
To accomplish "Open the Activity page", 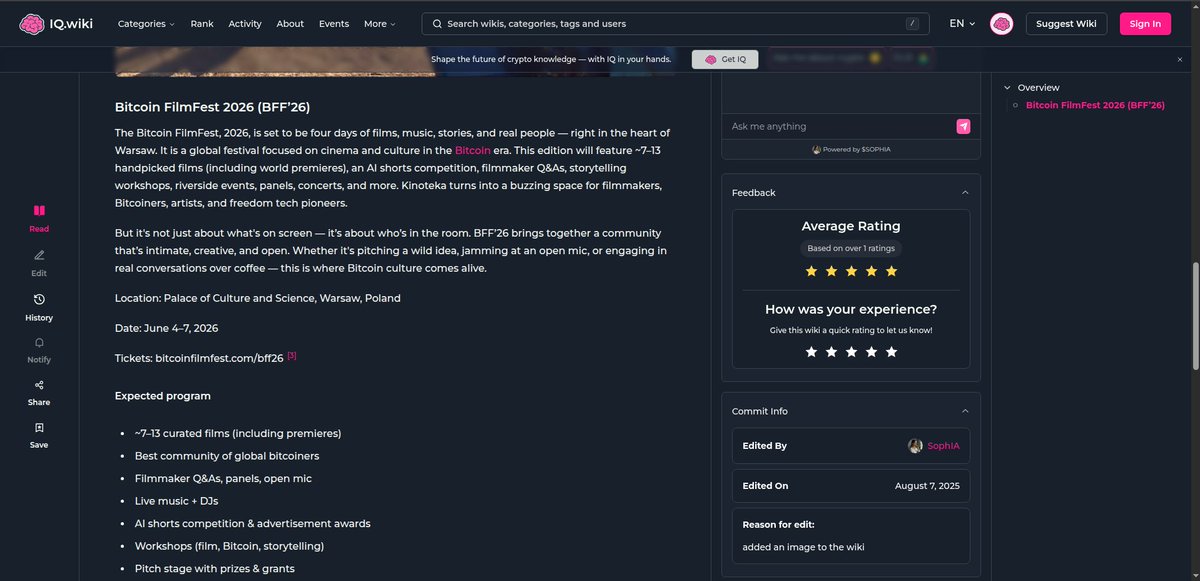I will click(x=245, y=24).
